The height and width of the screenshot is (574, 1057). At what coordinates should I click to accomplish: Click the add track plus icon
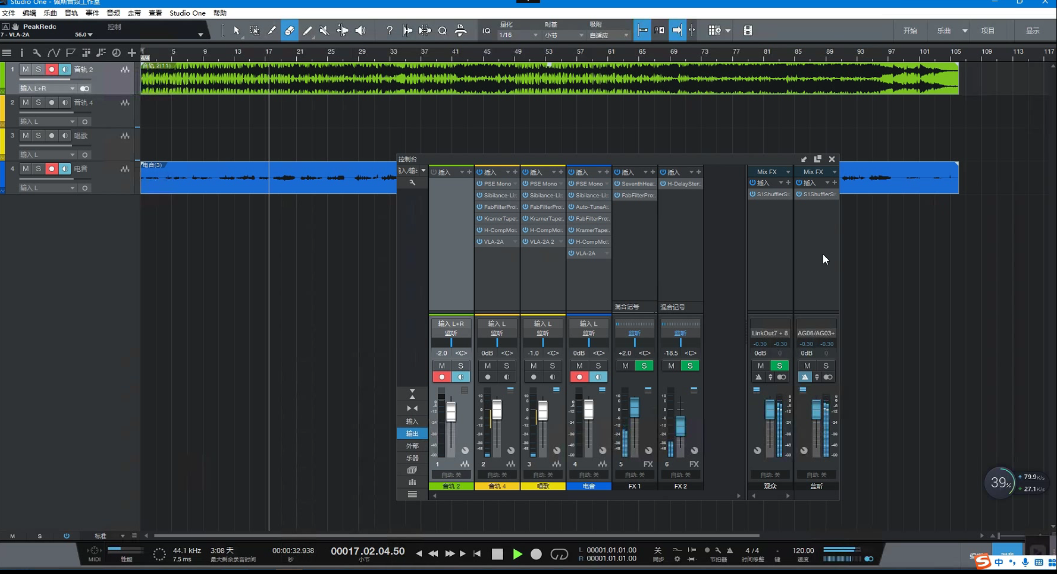(x=131, y=53)
